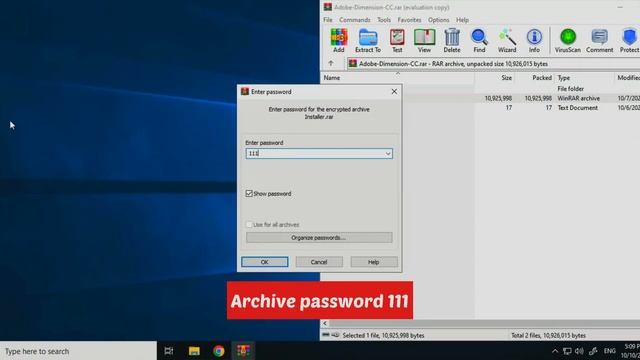Screen dimensions: 640x360
Task: Sort by the Type column header
Action: point(584,78)
